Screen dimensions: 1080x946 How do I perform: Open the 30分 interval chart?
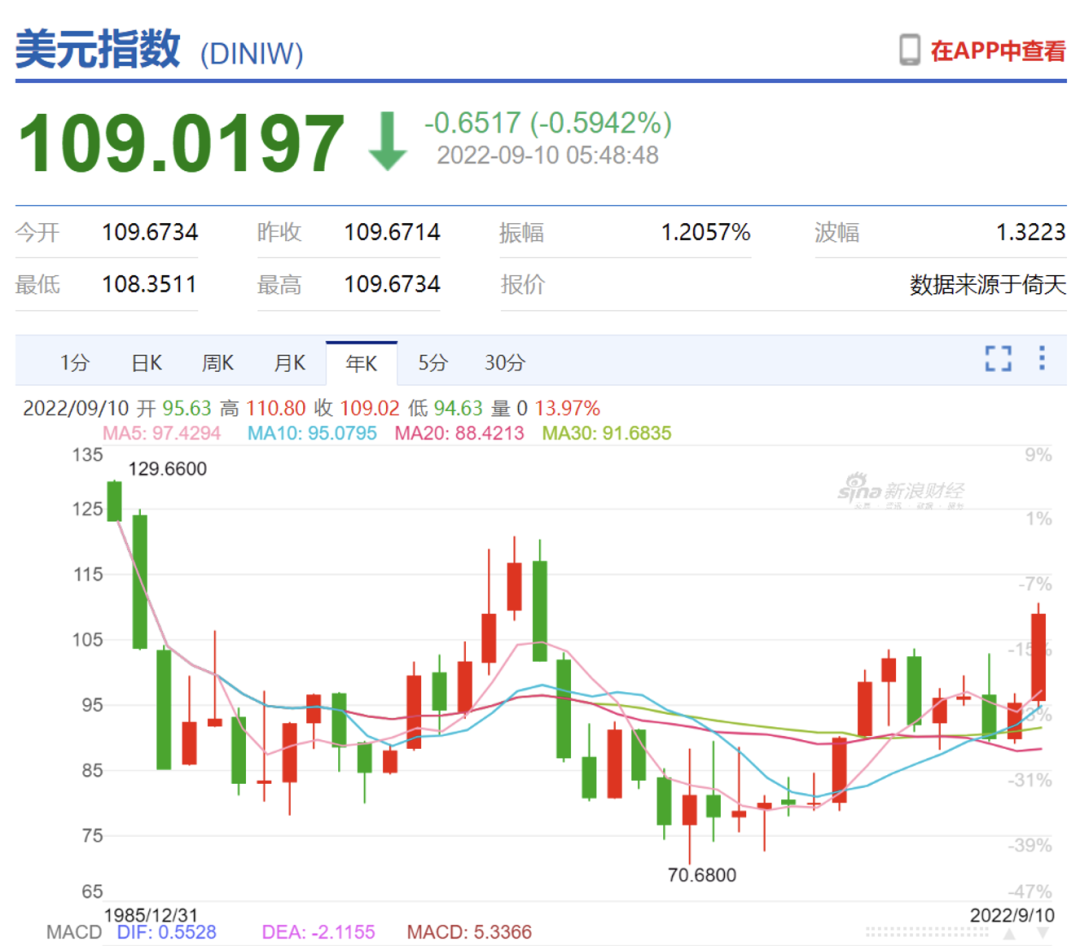pos(503,363)
